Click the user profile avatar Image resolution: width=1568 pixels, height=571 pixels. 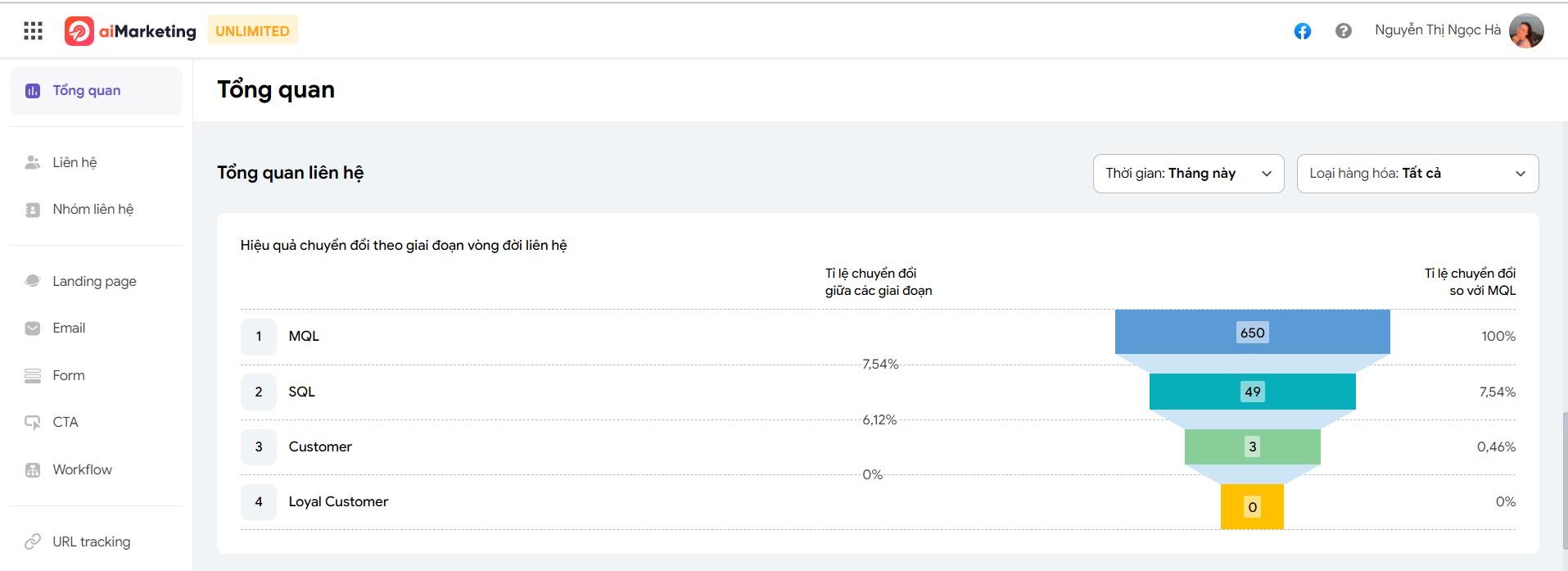pos(1526,31)
